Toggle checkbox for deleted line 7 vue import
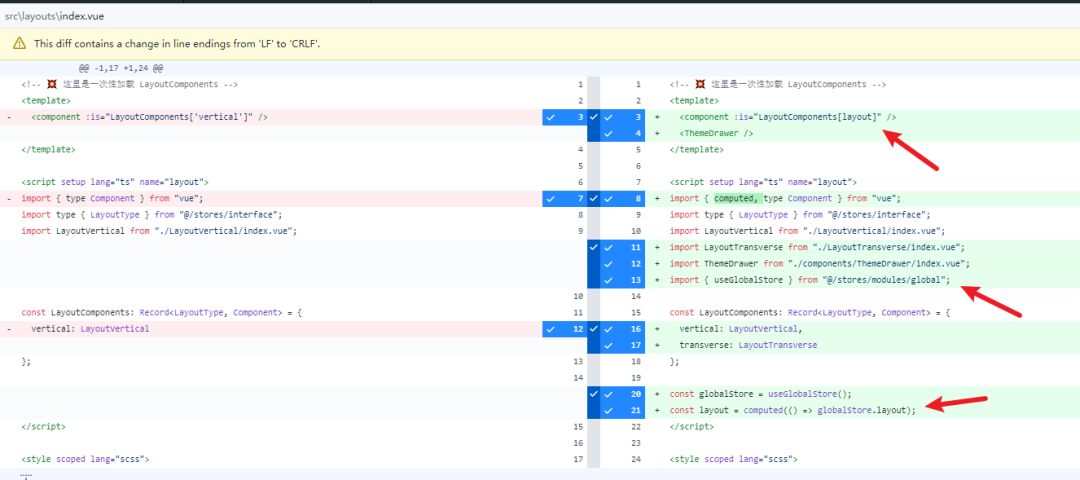 click(x=550, y=198)
